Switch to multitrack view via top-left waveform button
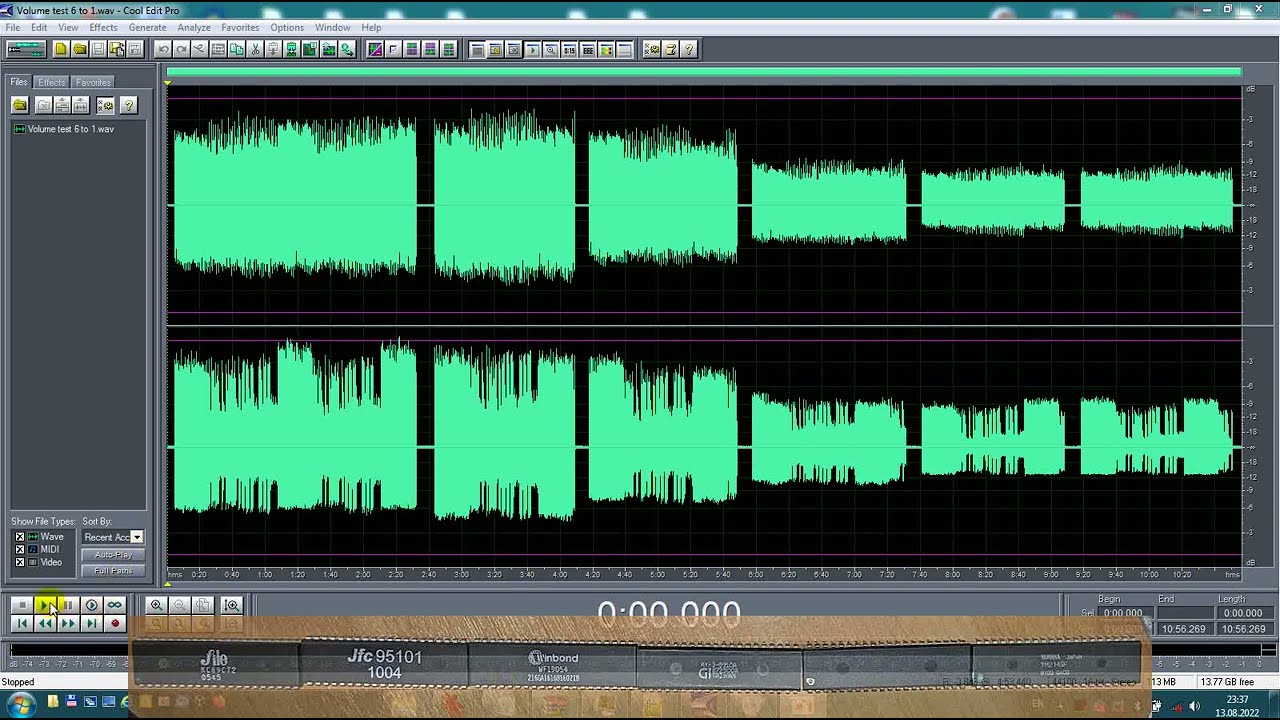 pyautogui.click(x=25, y=49)
